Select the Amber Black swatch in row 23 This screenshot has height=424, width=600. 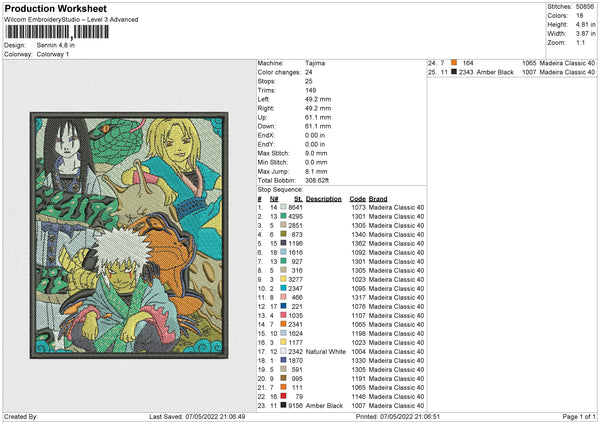click(x=283, y=405)
